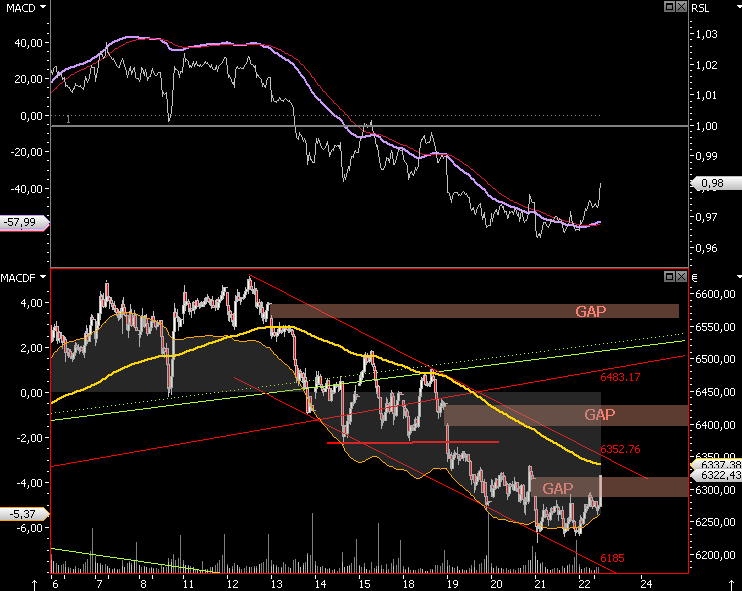Click the 6400,00 price scale value
This screenshot has height=591, width=742.
715,425
